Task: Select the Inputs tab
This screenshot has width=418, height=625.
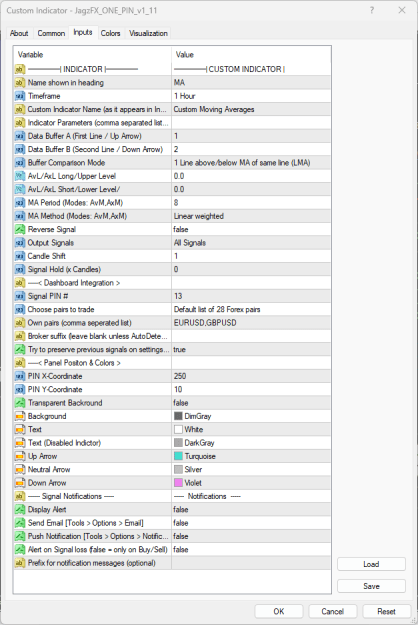Action: [83, 32]
